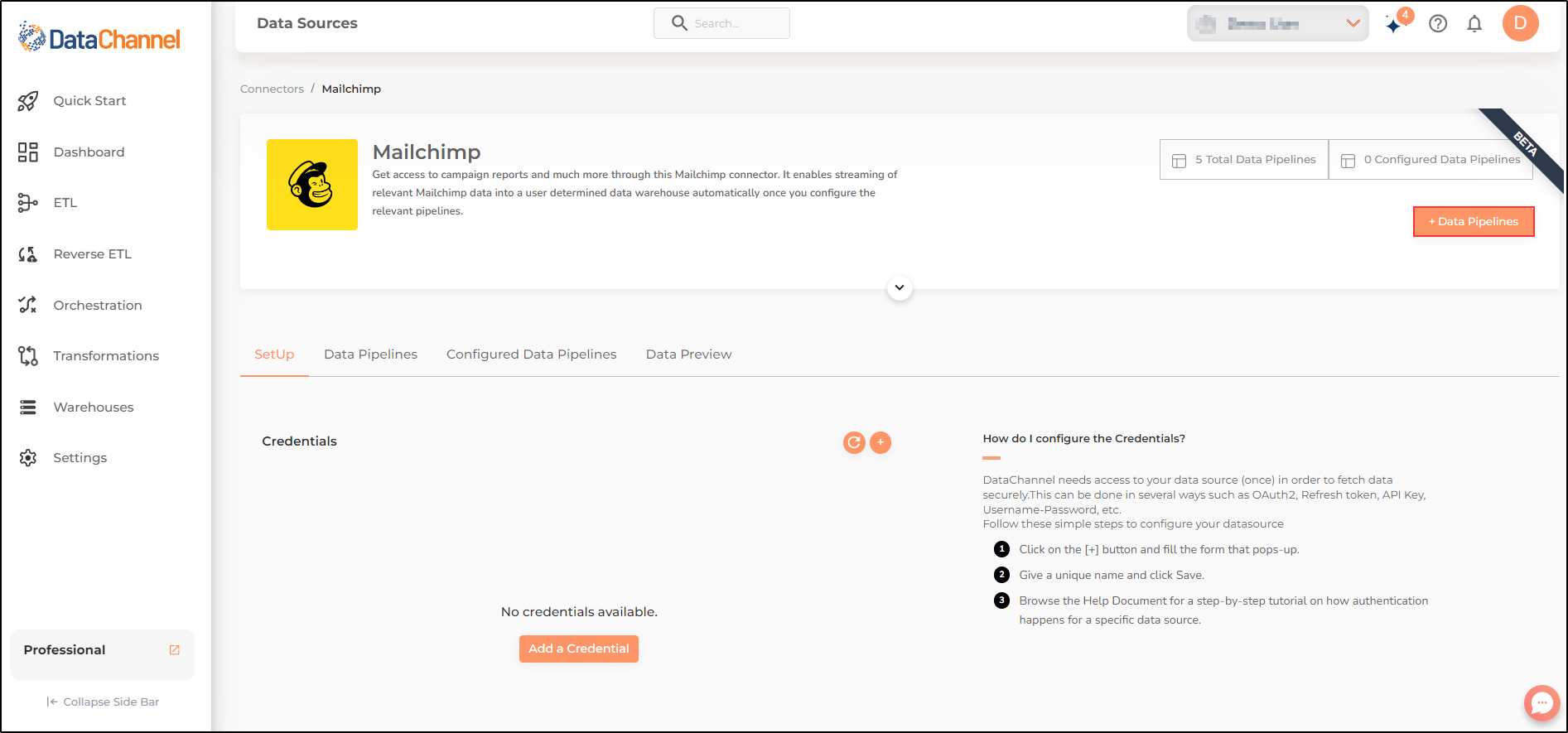Click the + Data Pipelines button
Image resolution: width=1568 pixels, height=733 pixels.
point(1474,221)
